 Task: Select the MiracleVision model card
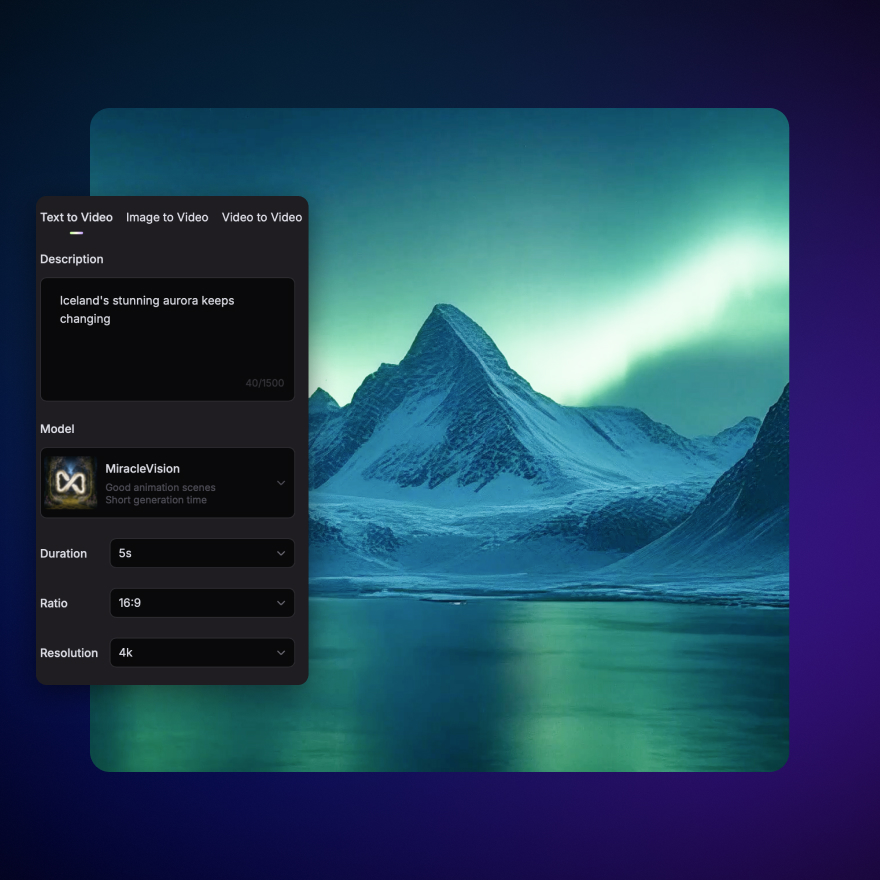pyautogui.click(x=167, y=482)
